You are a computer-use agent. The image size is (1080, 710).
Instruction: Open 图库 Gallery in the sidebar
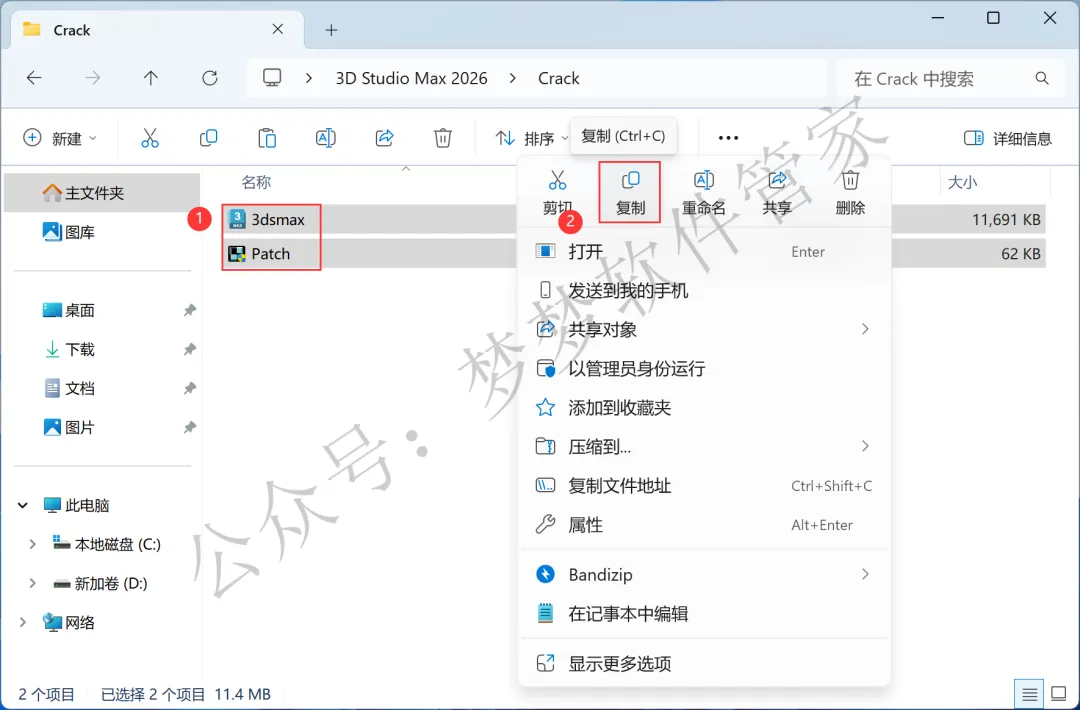coord(103,232)
